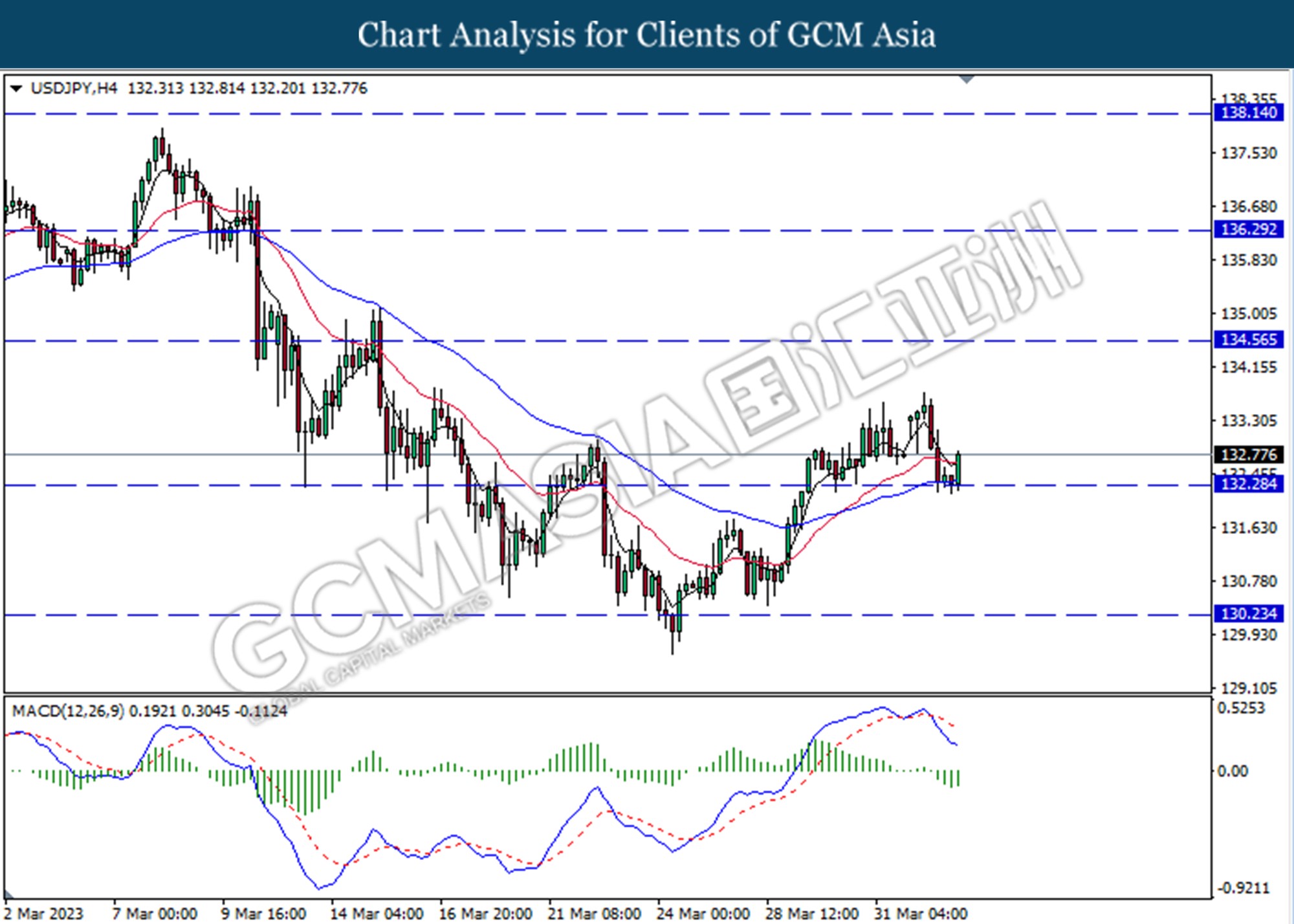Select the 134.565 price level label
The width and height of the screenshot is (1294, 924).
[1248, 340]
